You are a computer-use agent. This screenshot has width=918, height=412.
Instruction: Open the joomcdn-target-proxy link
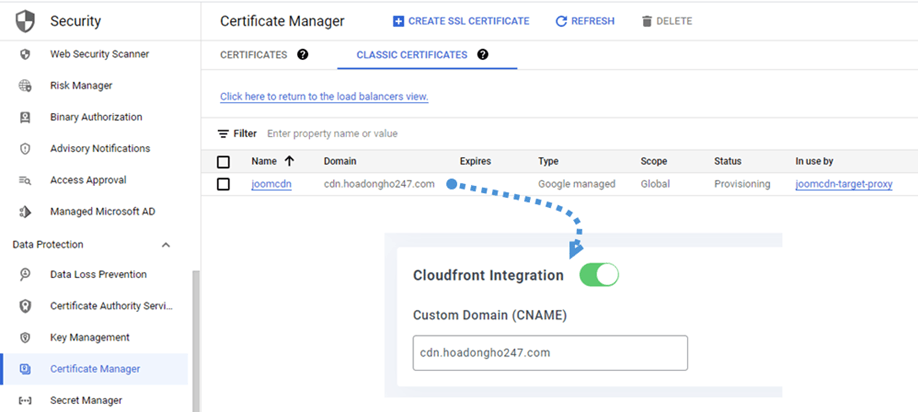pos(843,184)
